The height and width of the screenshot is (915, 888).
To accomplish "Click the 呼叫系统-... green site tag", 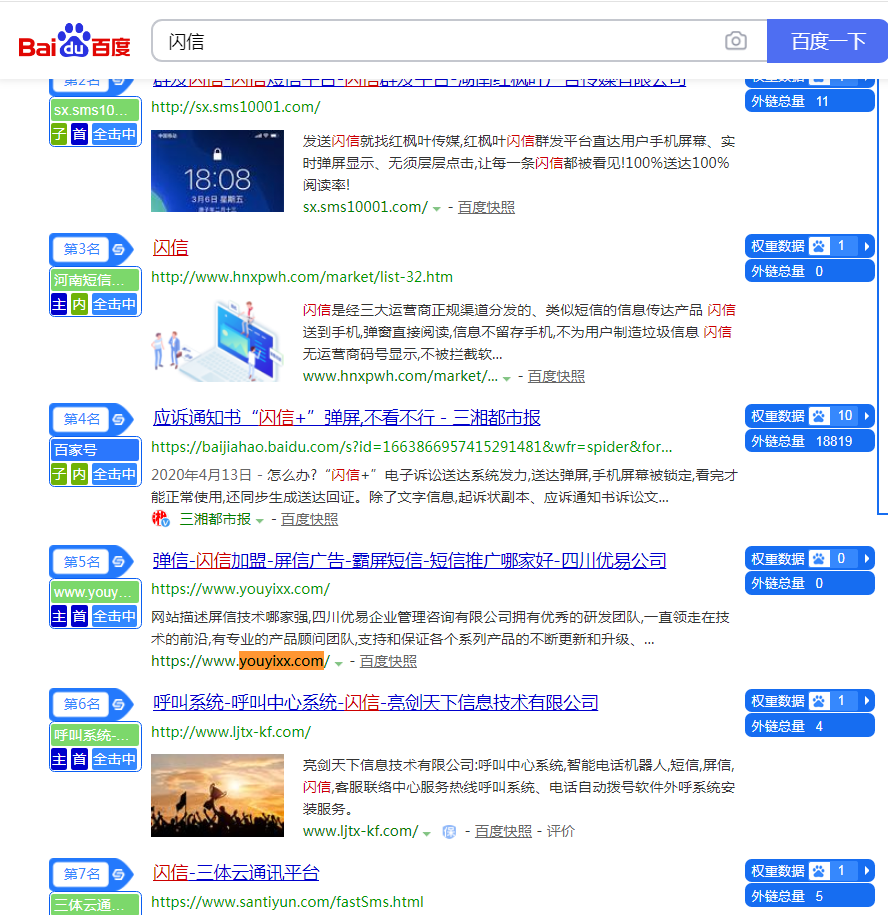I will coord(95,735).
